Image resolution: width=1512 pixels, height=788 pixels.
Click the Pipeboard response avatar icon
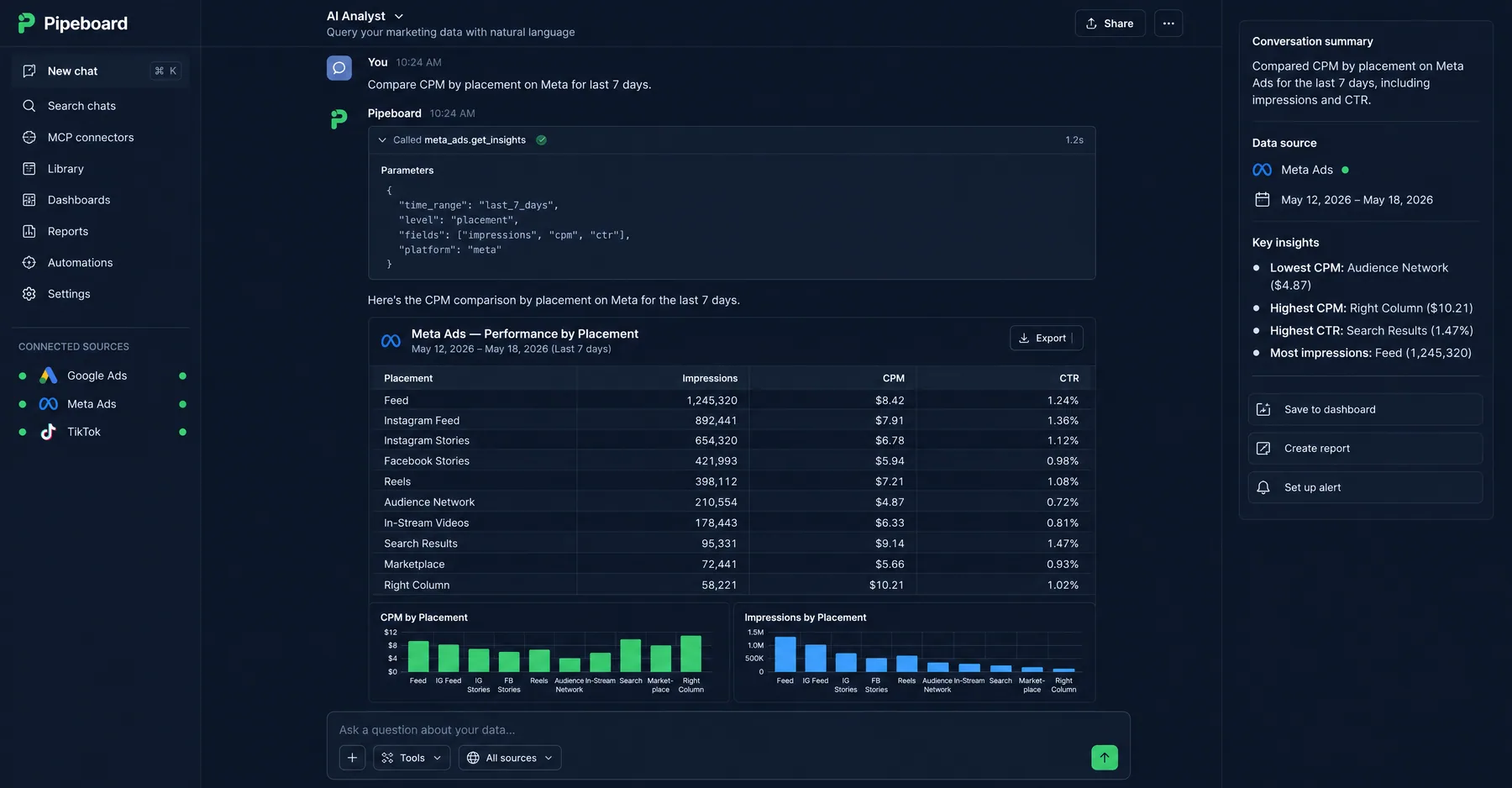[x=339, y=119]
